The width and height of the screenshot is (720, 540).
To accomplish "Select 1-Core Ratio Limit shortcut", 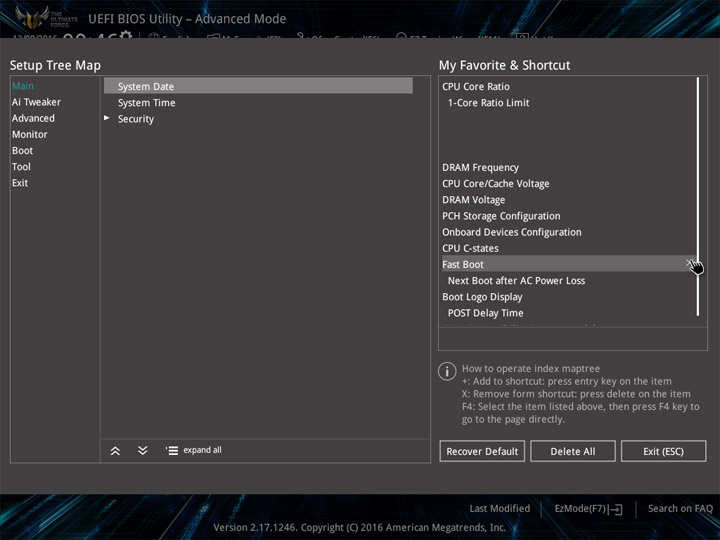I will (x=489, y=102).
